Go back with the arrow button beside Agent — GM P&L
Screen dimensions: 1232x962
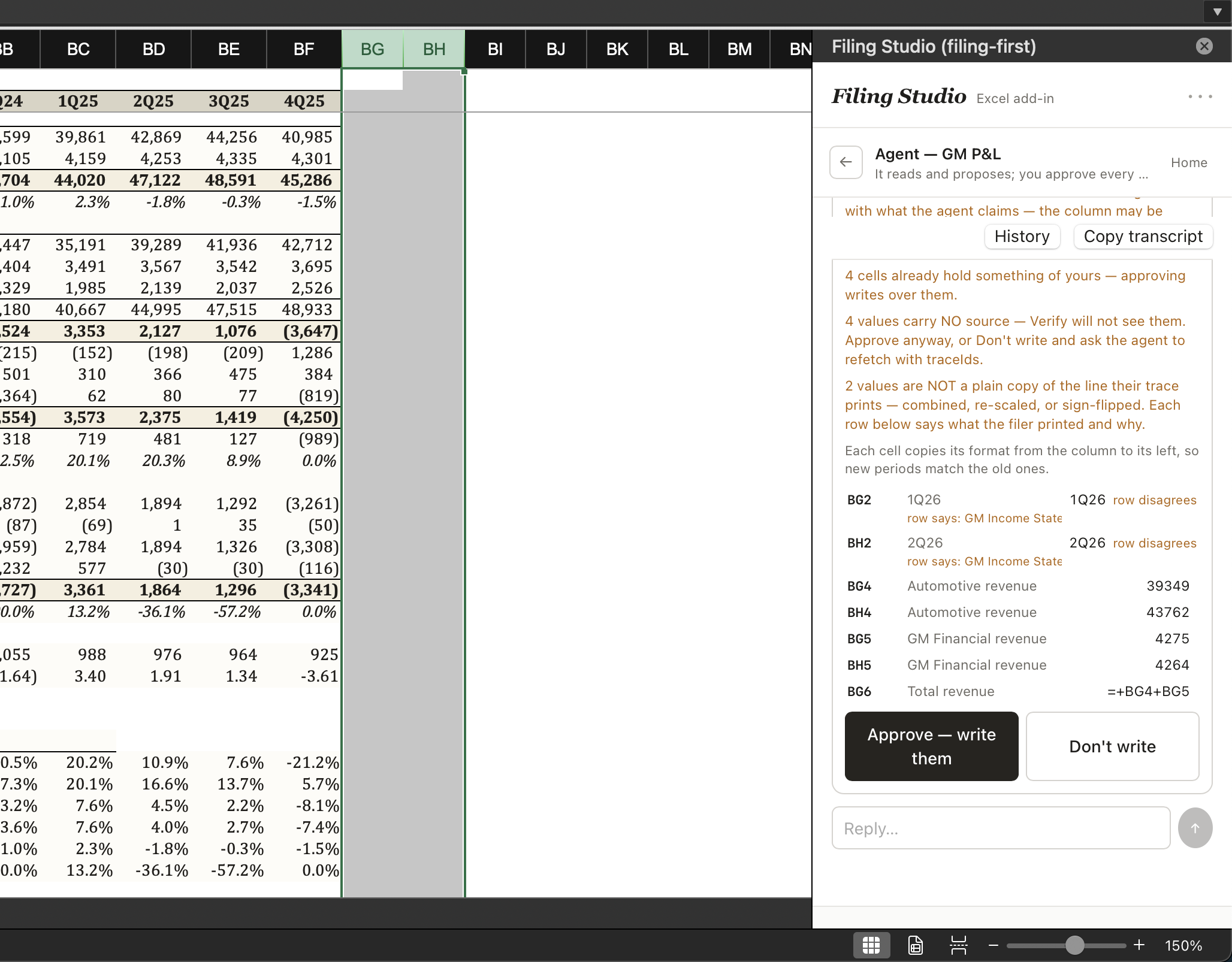tap(846, 162)
